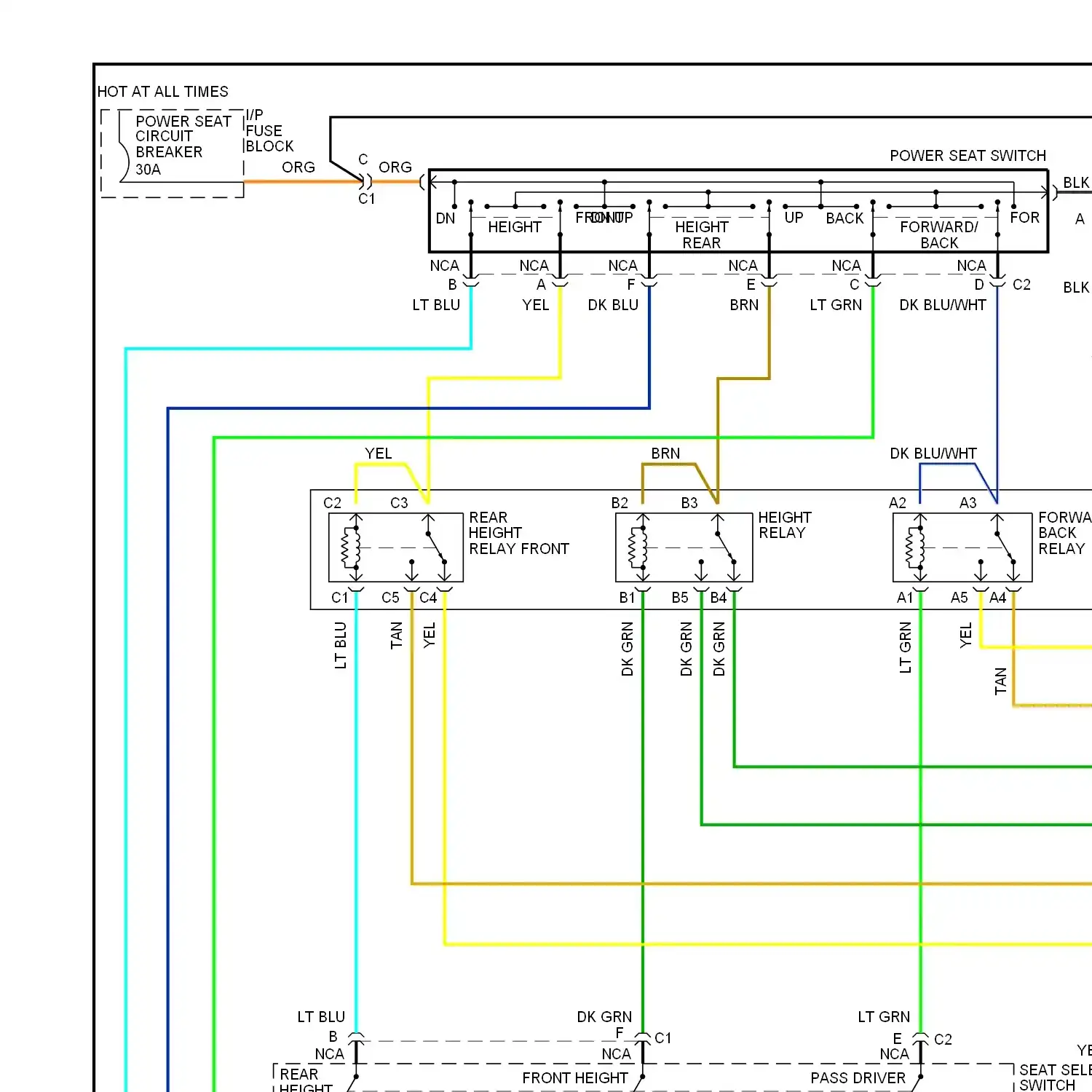
Task: Click the Rear Height Relay Front coil symbol
Action: (x=352, y=547)
